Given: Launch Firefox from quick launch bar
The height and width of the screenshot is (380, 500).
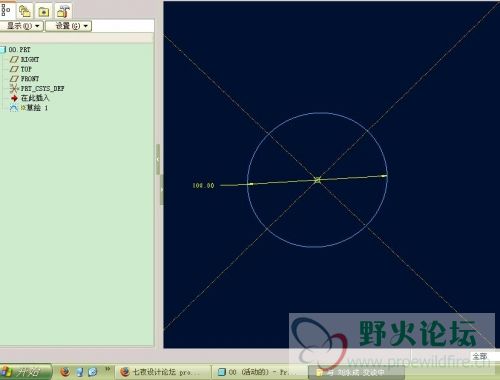Looking at the screenshot, I should pyautogui.click(x=65, y=371).
